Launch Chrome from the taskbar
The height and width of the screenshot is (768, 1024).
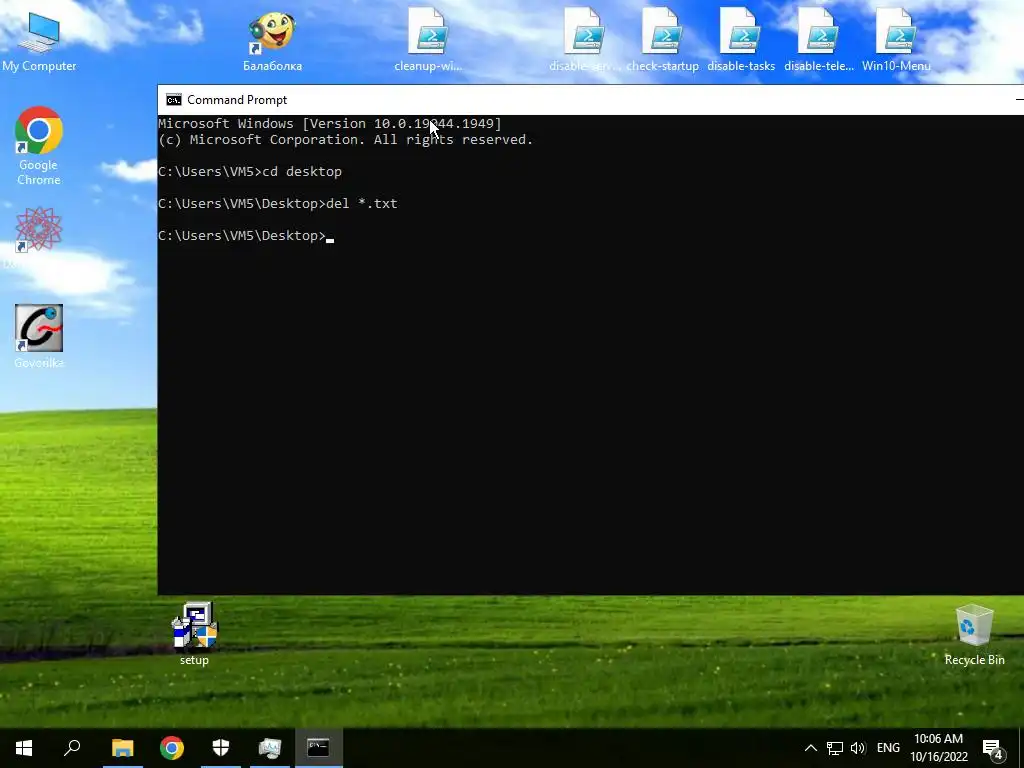[172, 748]
